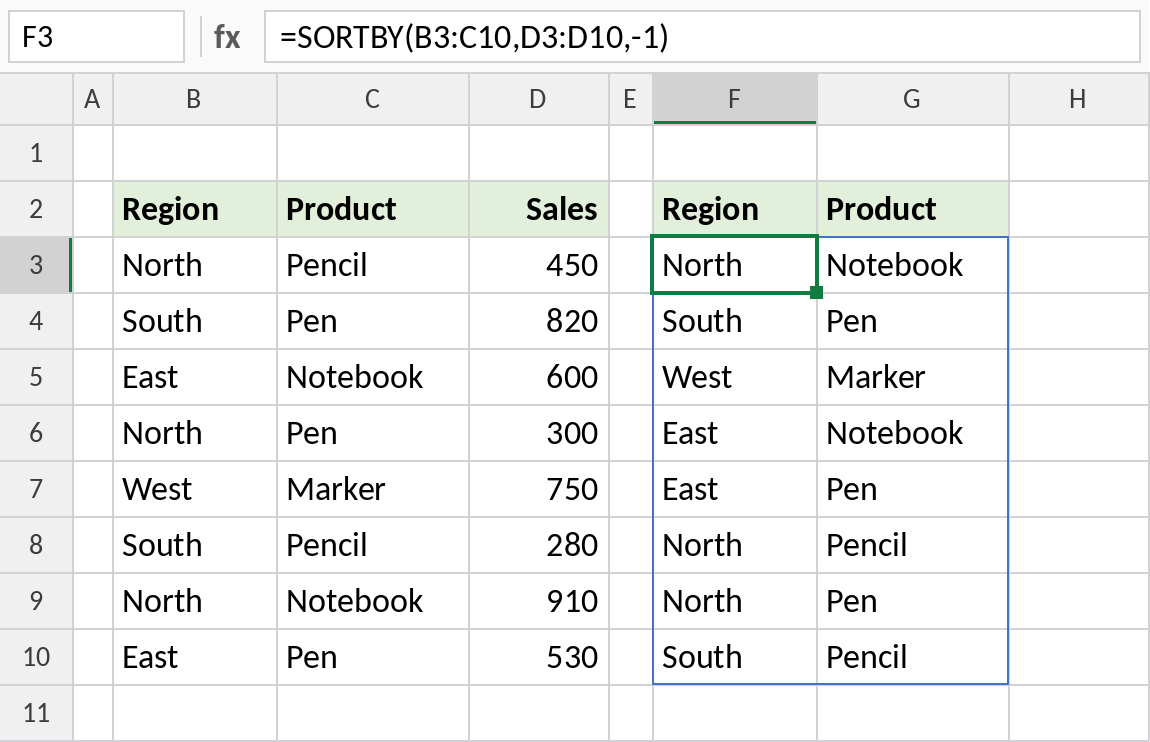The width and height of the screenshot is (1150, 742).
Task: Click the Sales header cell
Action: click(539, 209)
